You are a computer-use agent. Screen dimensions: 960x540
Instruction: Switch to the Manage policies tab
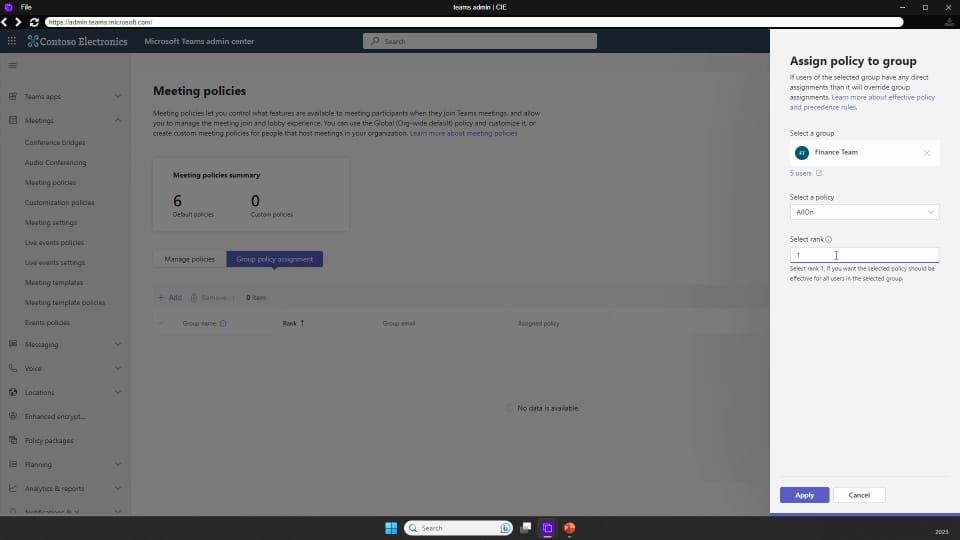189,259
